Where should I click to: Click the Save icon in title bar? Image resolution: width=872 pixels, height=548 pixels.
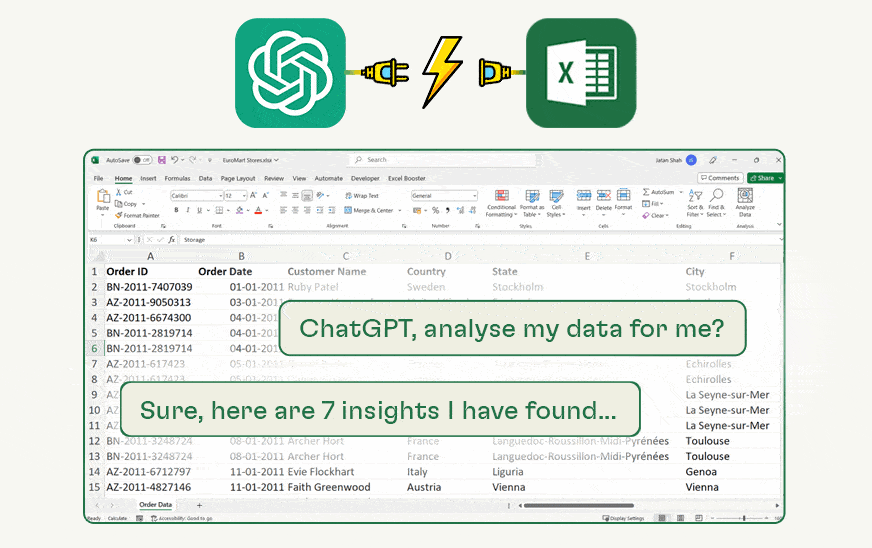tap(162, 160)
